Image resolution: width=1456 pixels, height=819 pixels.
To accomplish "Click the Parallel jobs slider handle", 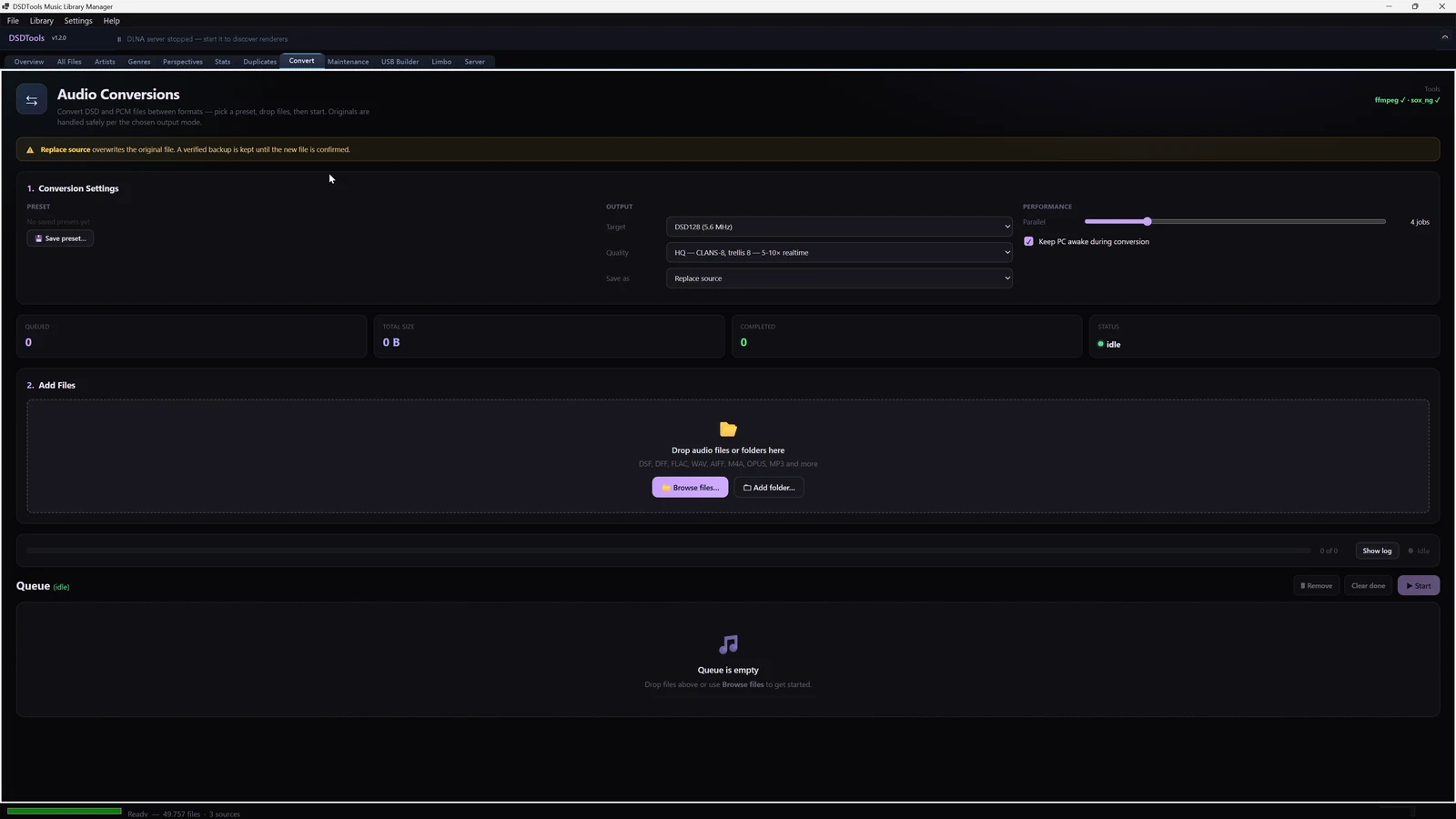I will pos(1148,222).
